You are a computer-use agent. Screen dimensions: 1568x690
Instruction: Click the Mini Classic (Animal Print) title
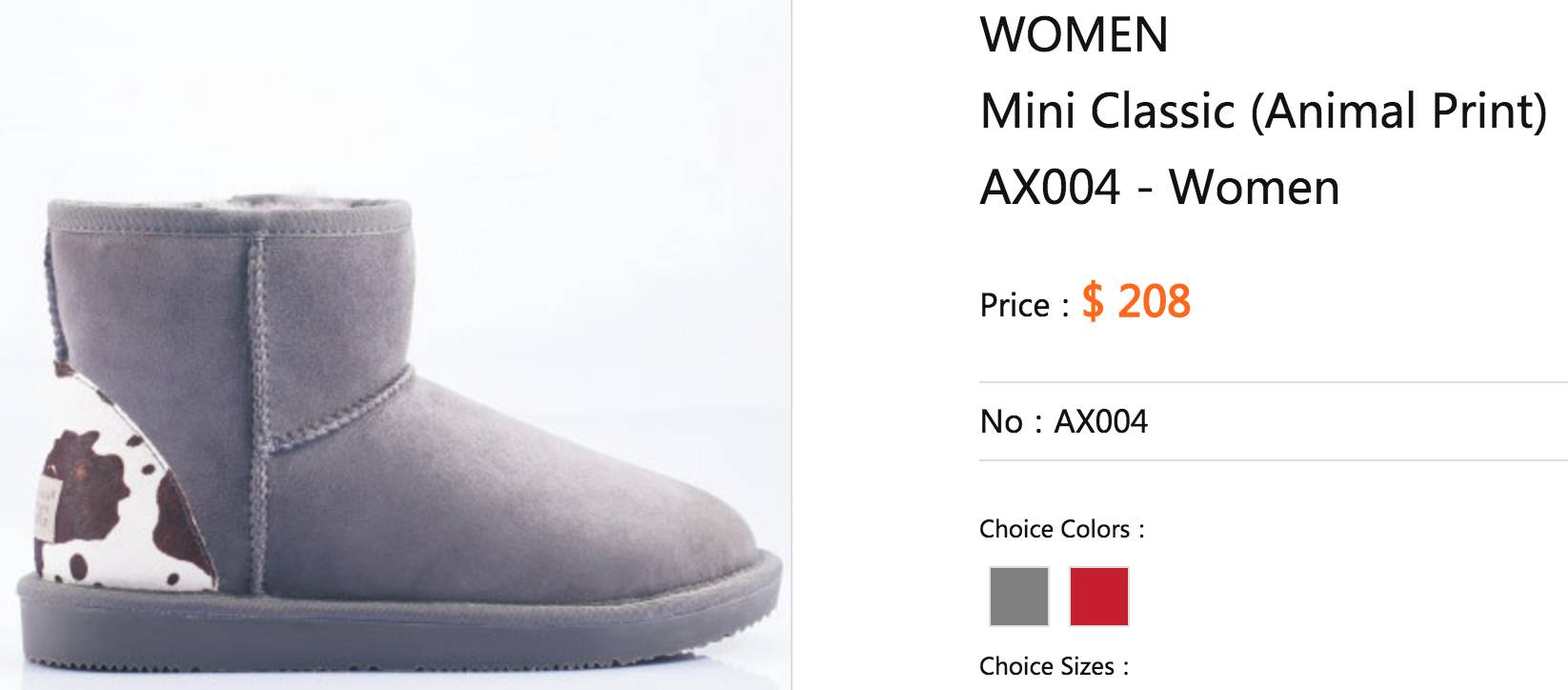(1263, 112)
